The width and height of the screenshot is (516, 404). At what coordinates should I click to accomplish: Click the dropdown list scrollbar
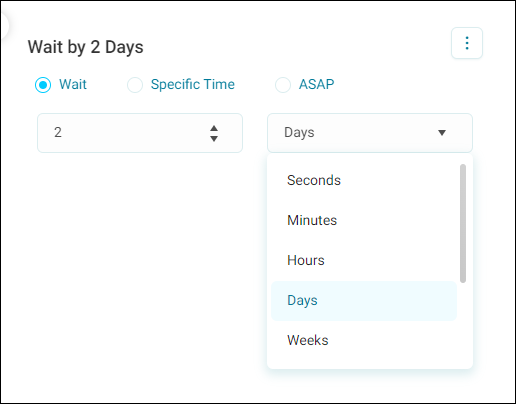click(x=463, y=223)
